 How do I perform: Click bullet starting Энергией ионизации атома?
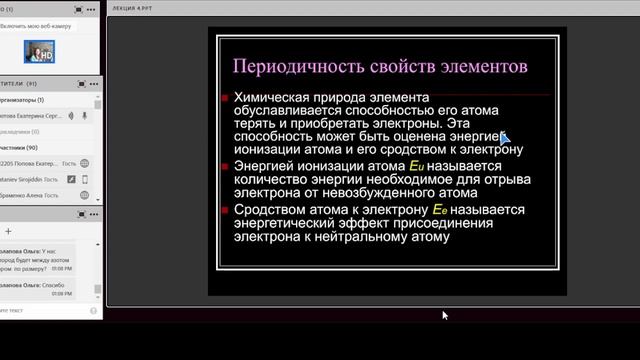pyautogui.click(x=382, y=179)
